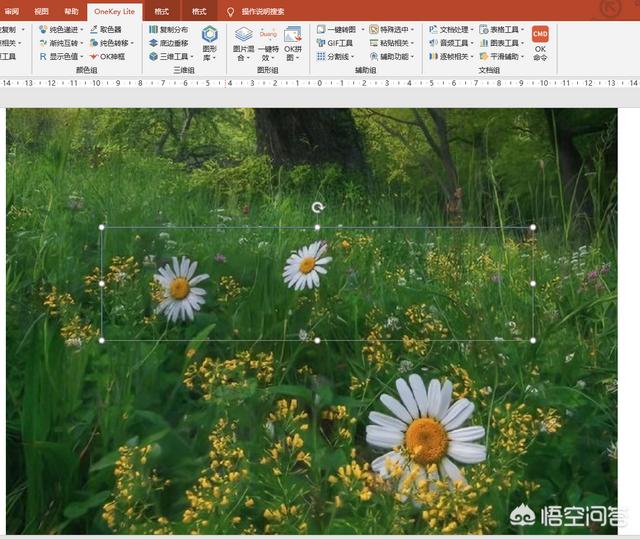
Task: Open the 视图 ribbon tab
Action: [x=41, y=11]
